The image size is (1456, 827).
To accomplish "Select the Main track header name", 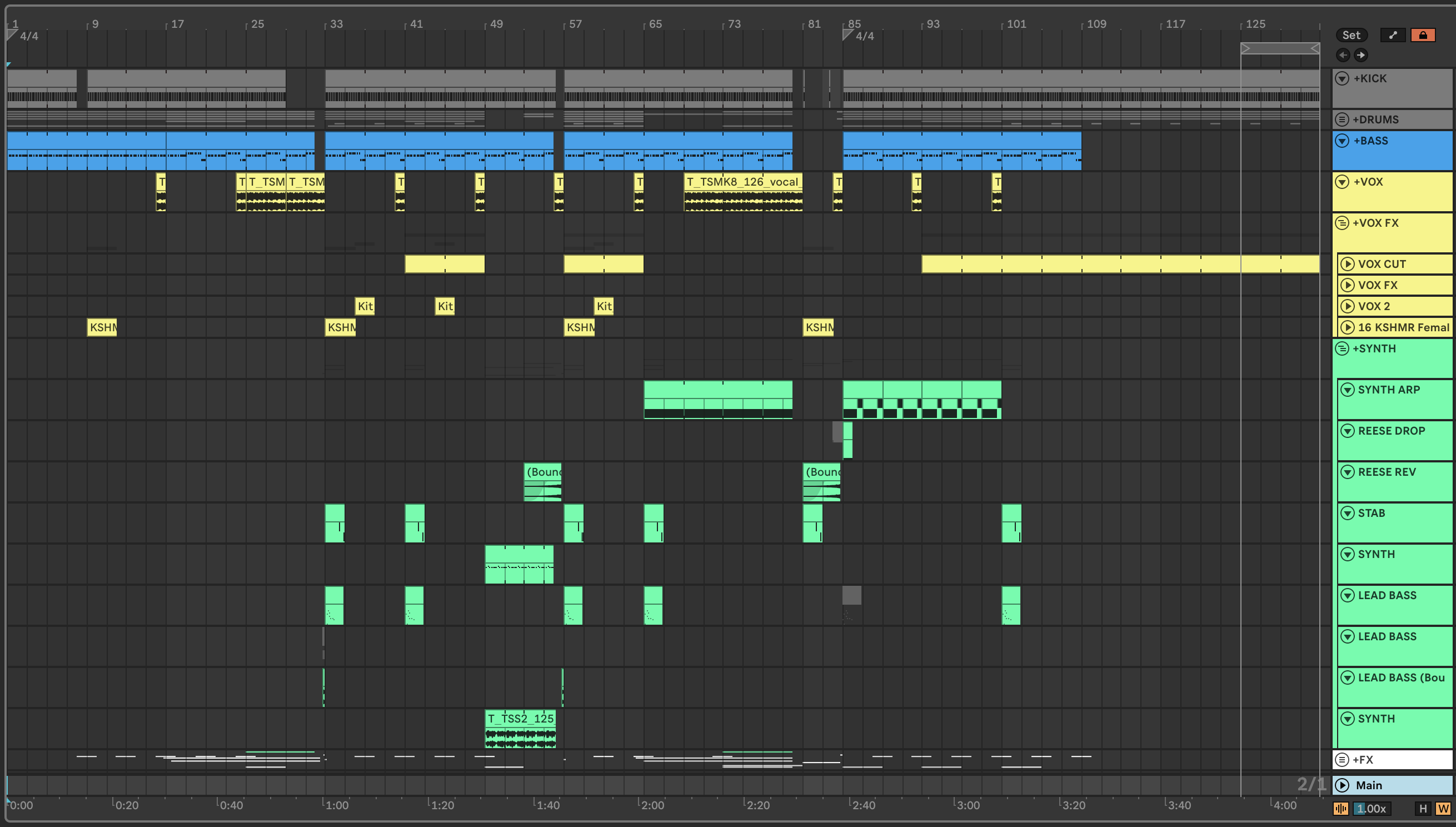I will pyautogui.click(x=1369, y=785).
